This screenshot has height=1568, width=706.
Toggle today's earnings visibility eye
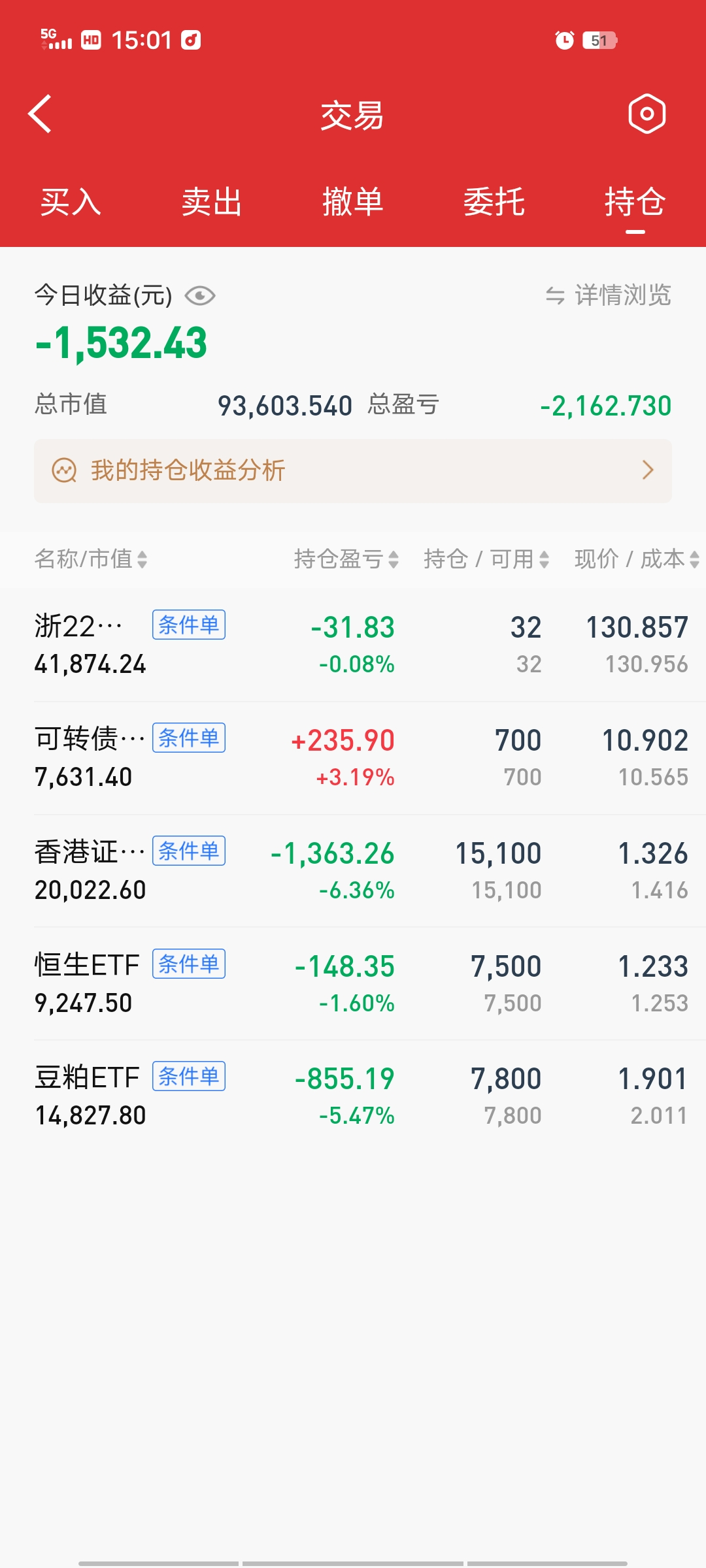point(200,296)
